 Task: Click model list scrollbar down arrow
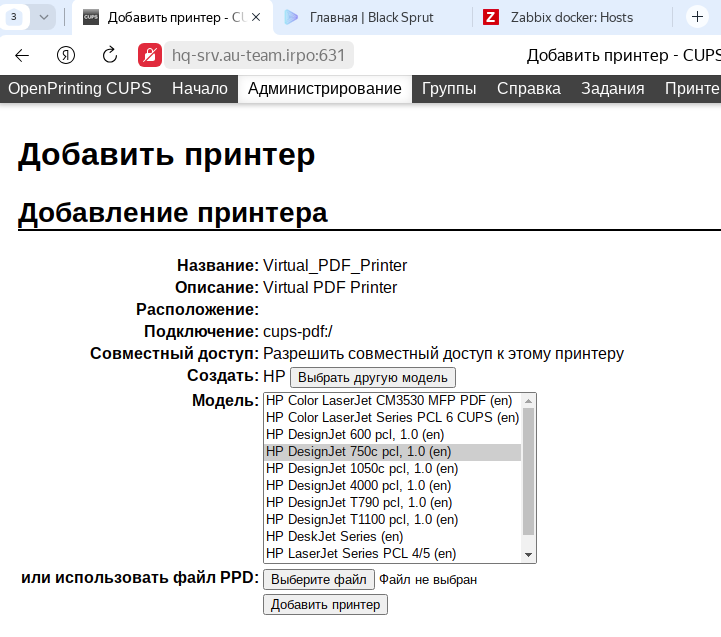528,554
